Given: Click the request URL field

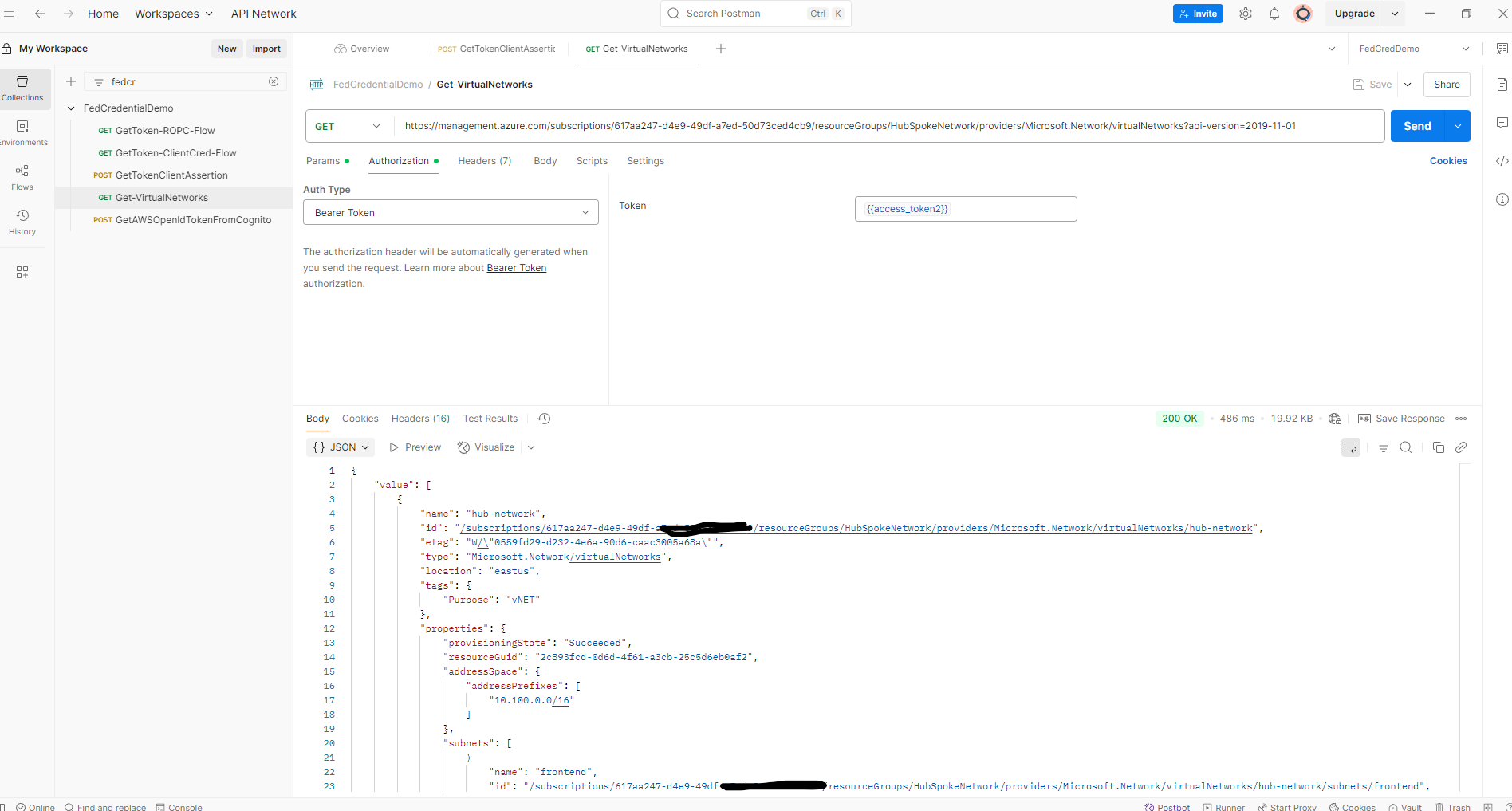Looking at the screenshot, I should [888, 126].
